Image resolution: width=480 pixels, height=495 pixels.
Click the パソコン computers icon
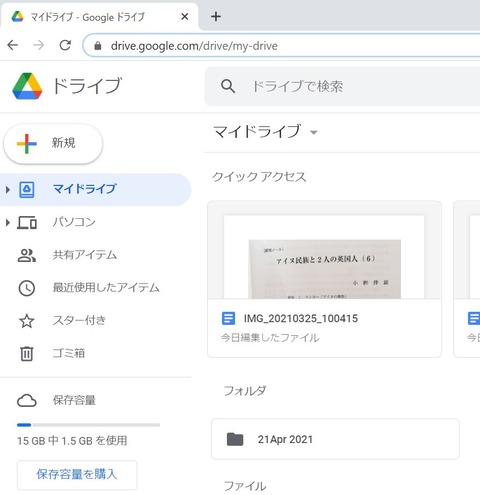coord(27,222)
